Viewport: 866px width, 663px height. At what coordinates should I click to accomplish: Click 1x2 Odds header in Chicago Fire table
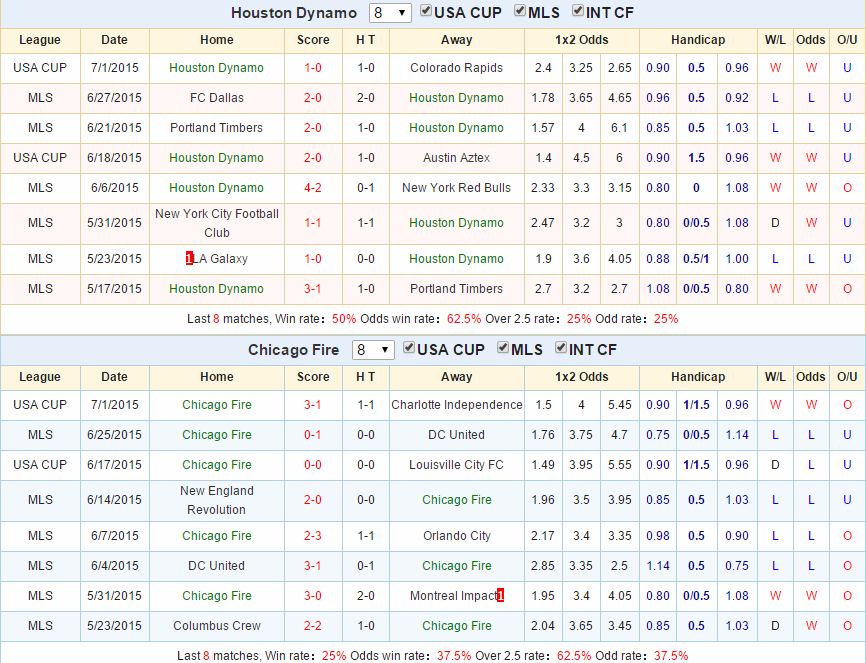(x=582, y=377)
